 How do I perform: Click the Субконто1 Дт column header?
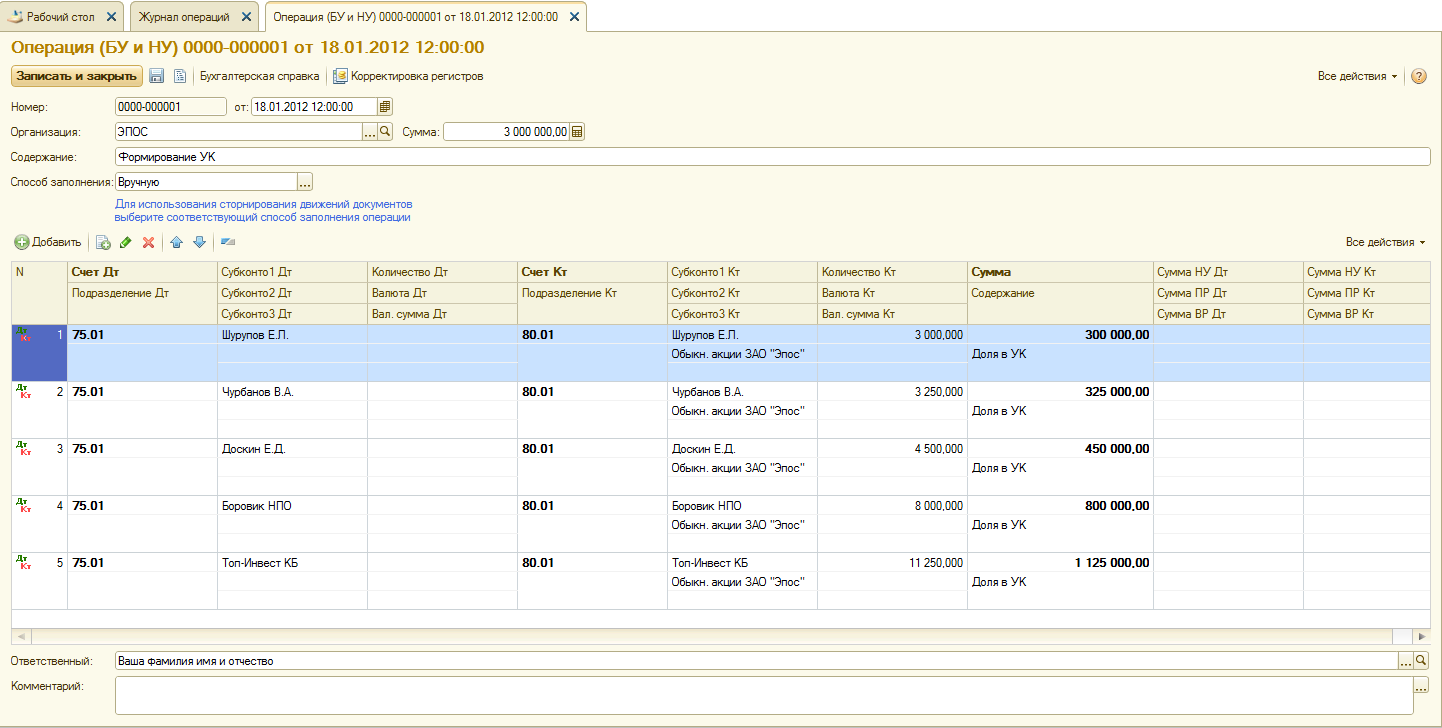292,272
